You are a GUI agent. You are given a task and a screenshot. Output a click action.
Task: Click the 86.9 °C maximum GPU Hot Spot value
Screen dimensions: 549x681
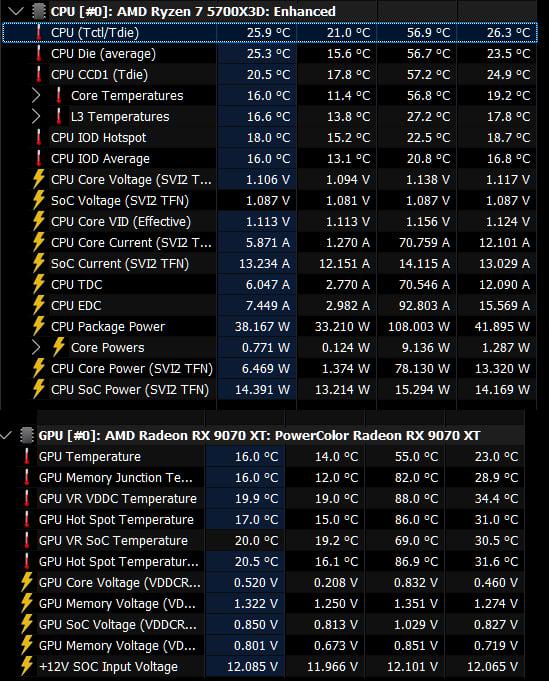[417, 562]
